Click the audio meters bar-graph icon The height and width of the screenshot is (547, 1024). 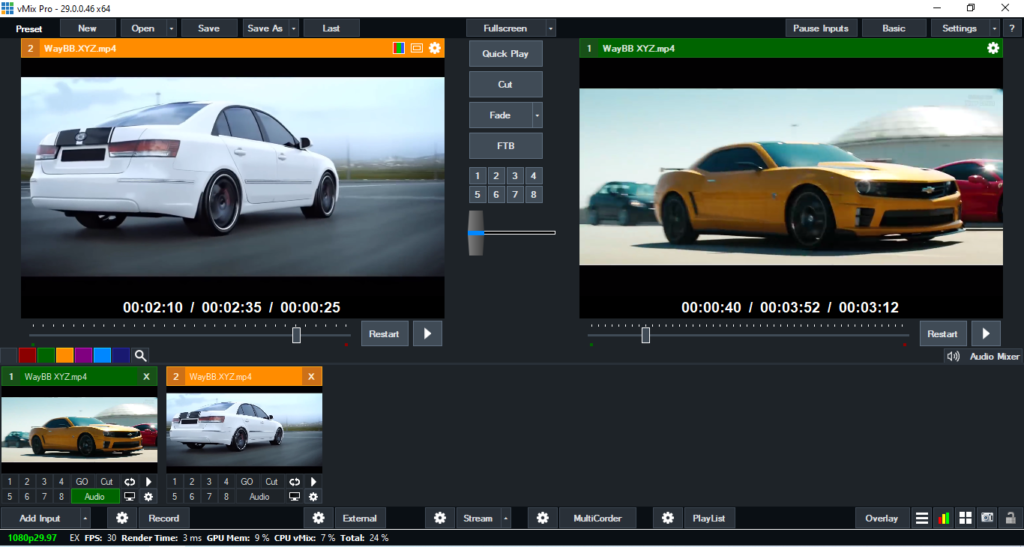943,518
